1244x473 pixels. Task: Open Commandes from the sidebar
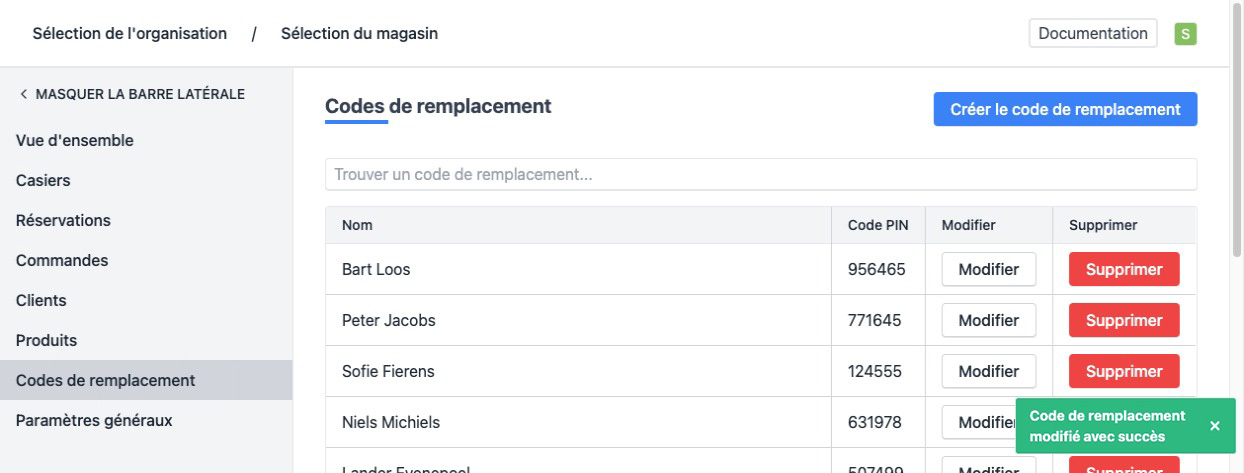point(62,260)
